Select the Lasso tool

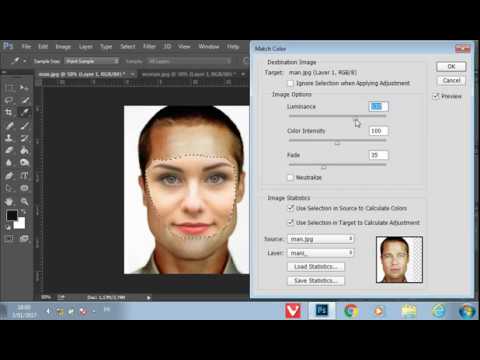click(x=9, y=100)
